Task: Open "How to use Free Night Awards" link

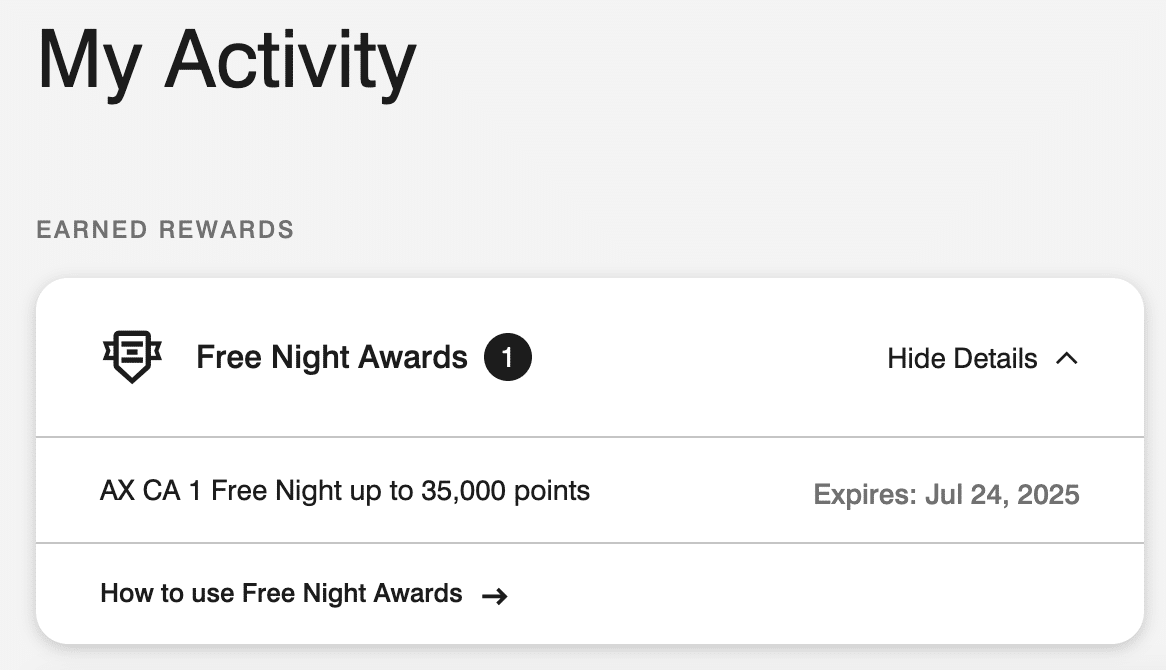Action: coord(281,594)
